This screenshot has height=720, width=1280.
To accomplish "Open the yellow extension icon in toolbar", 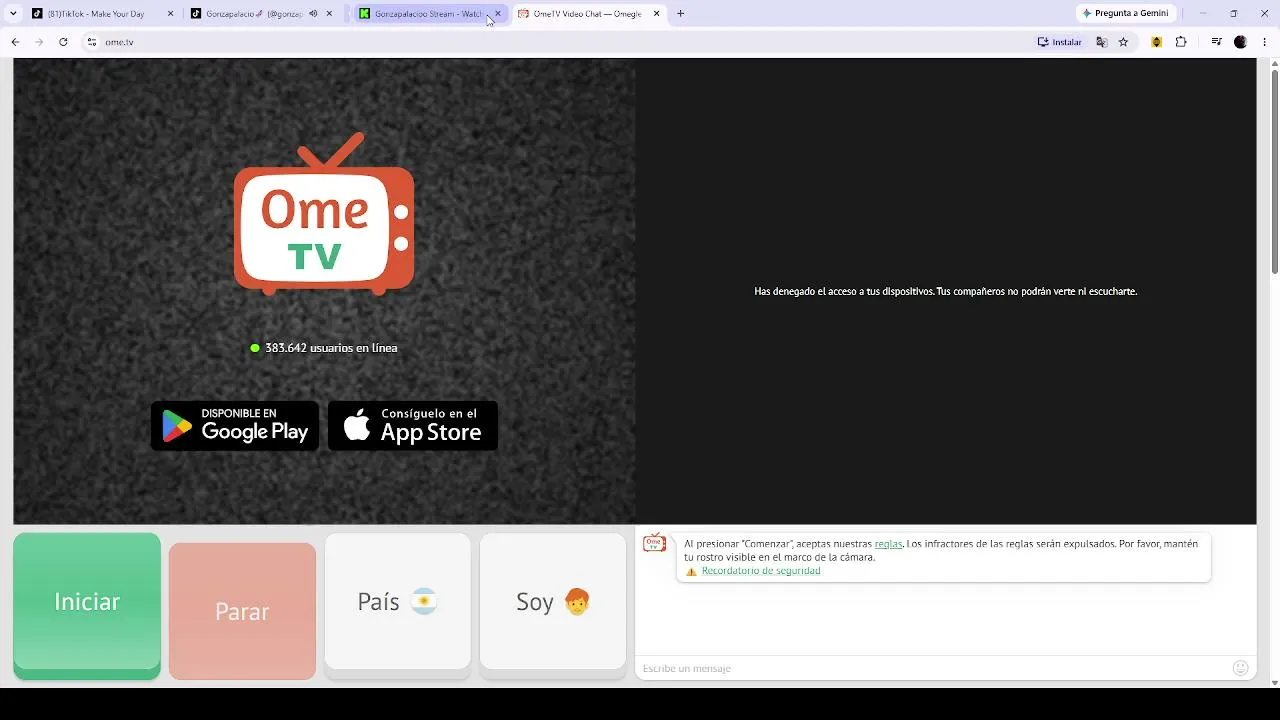I will pyautogui.click(x=1157, y=42).
